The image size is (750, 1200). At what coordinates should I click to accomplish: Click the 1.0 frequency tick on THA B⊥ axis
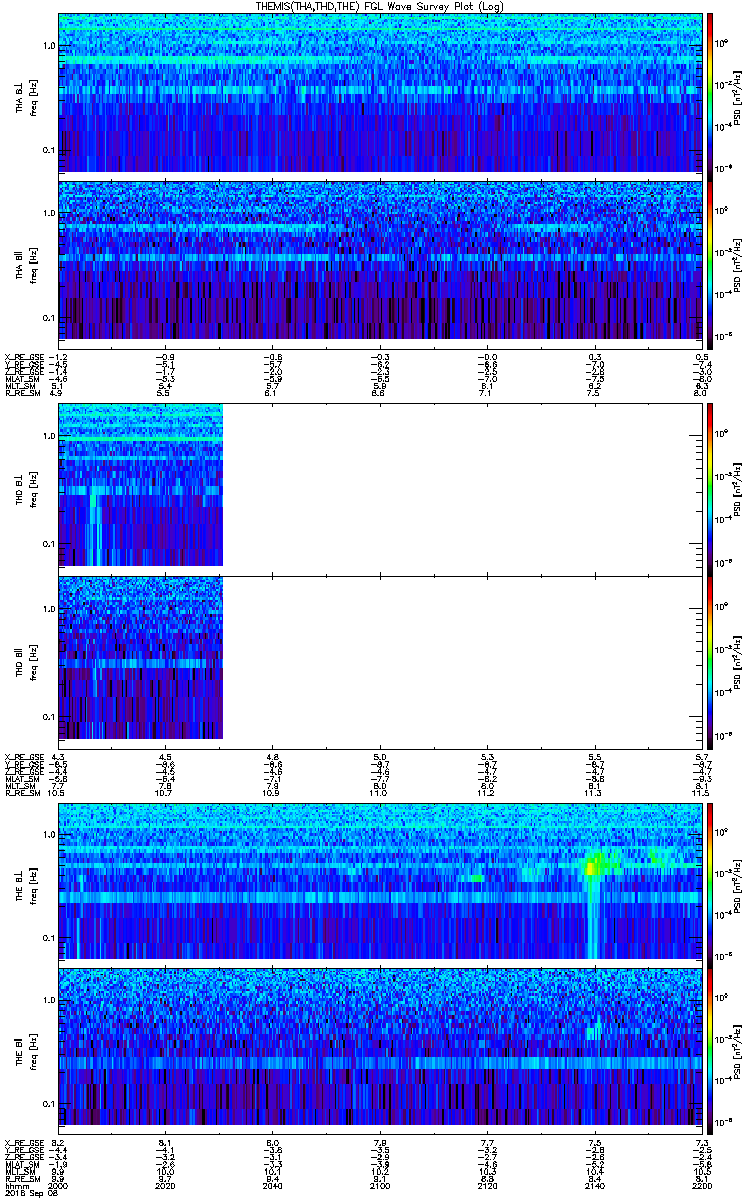[48, 47]
